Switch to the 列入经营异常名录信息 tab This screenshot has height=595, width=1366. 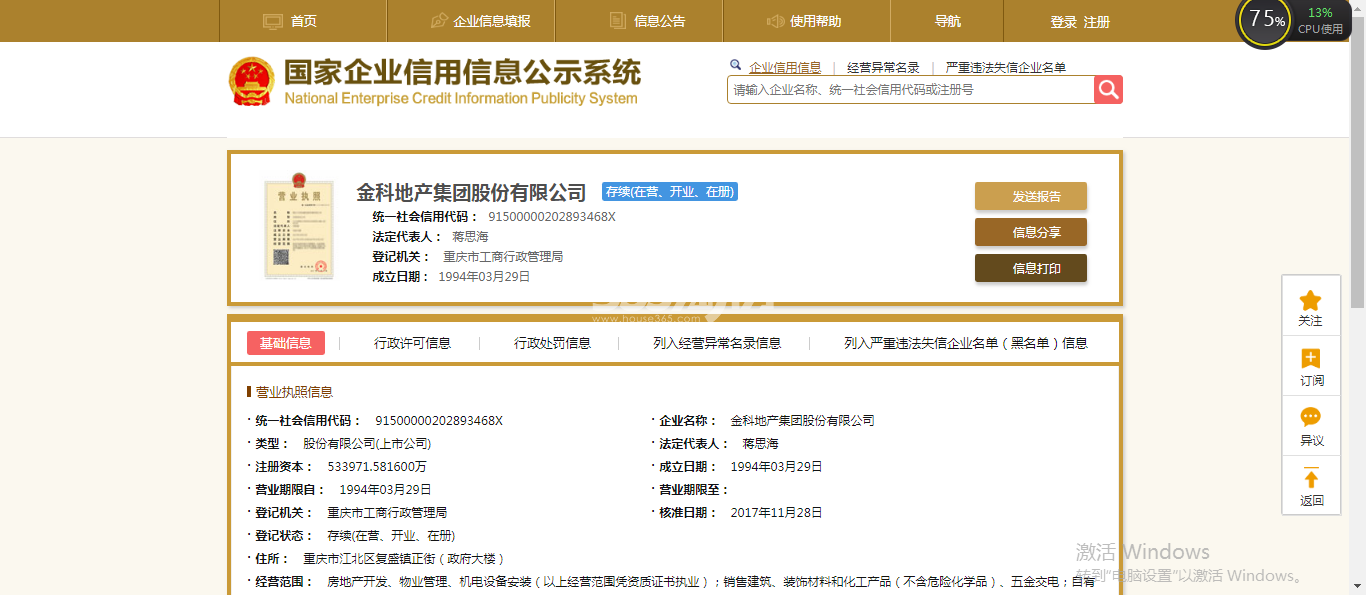point(717,343)
